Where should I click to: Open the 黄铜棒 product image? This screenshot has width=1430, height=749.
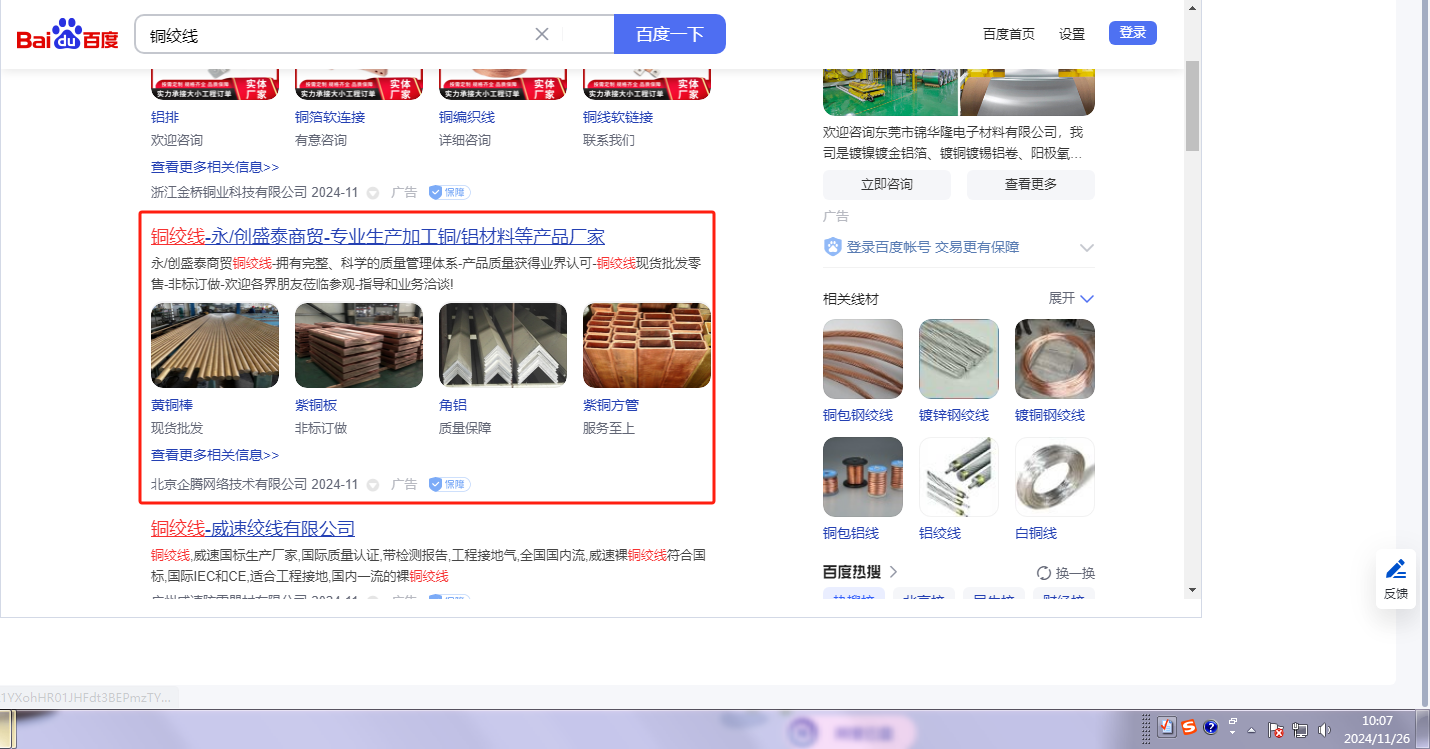click(x=215, y=345)
